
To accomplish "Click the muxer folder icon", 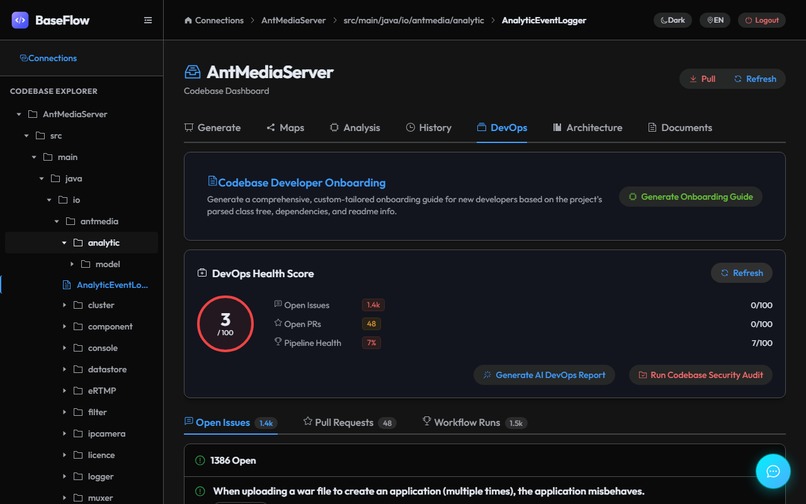I will (x=78, y=498).
